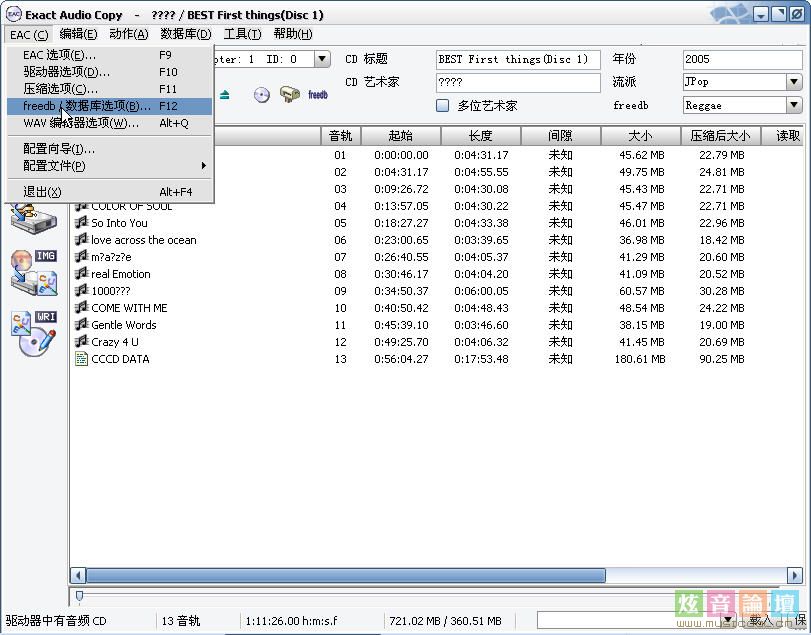
Task: Click the 180.61 MB size cell
Action: [x=640, y=359]
